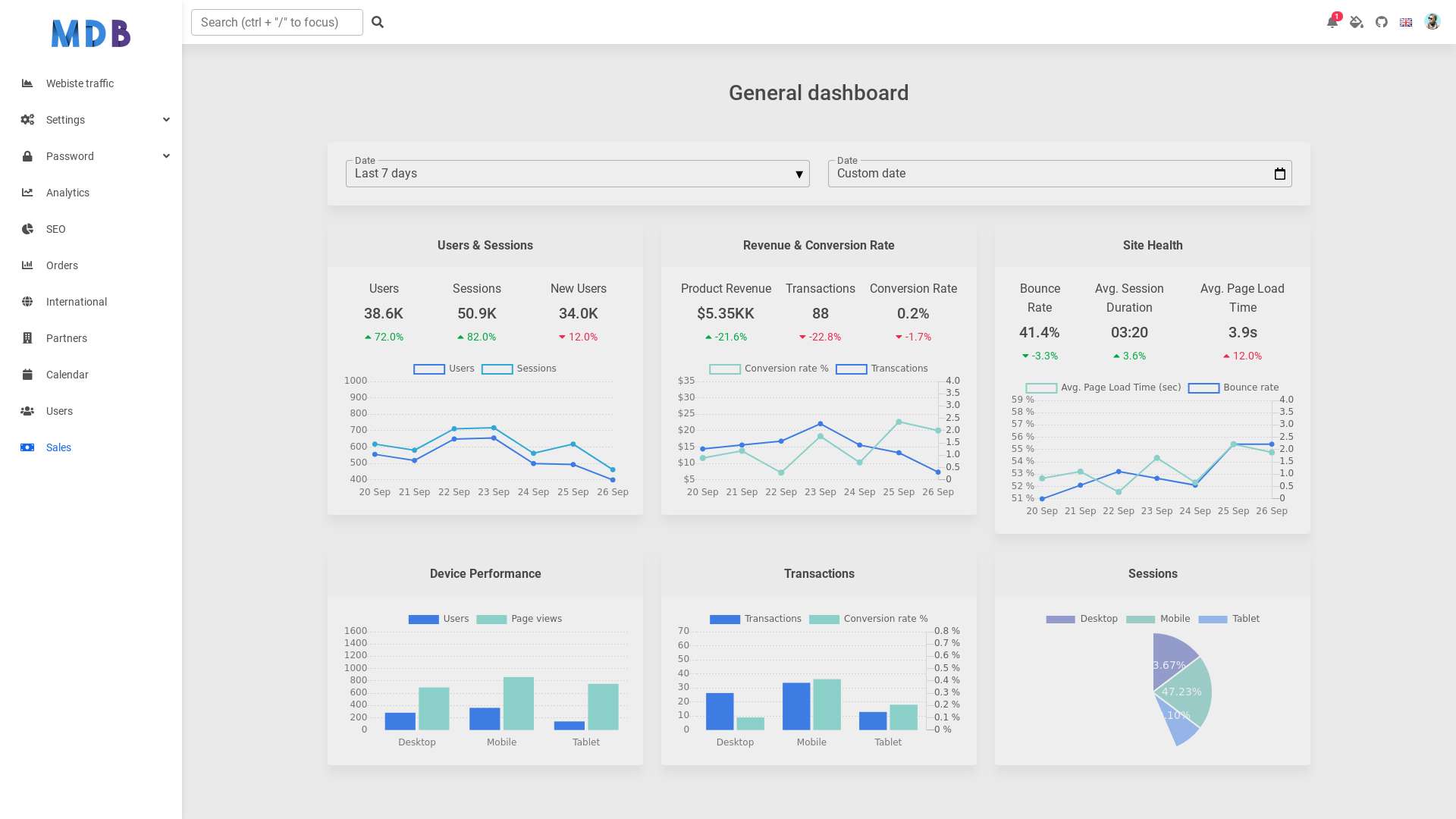Open the calendar picker icon in Custom date
The image size is (1456, 819).
(1280, 174)
